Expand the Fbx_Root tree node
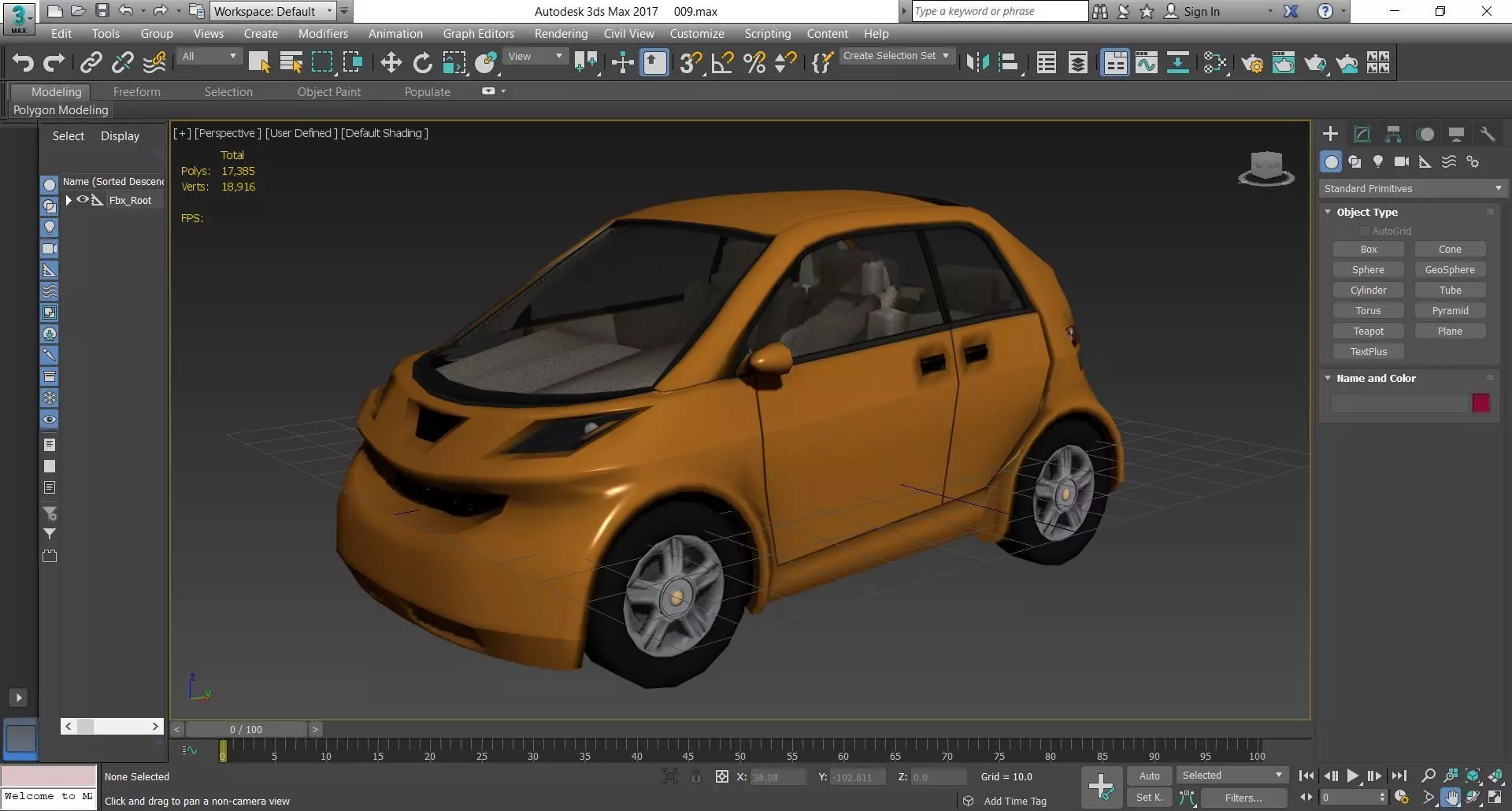The image size is (1512, 811). coord(69,200)
